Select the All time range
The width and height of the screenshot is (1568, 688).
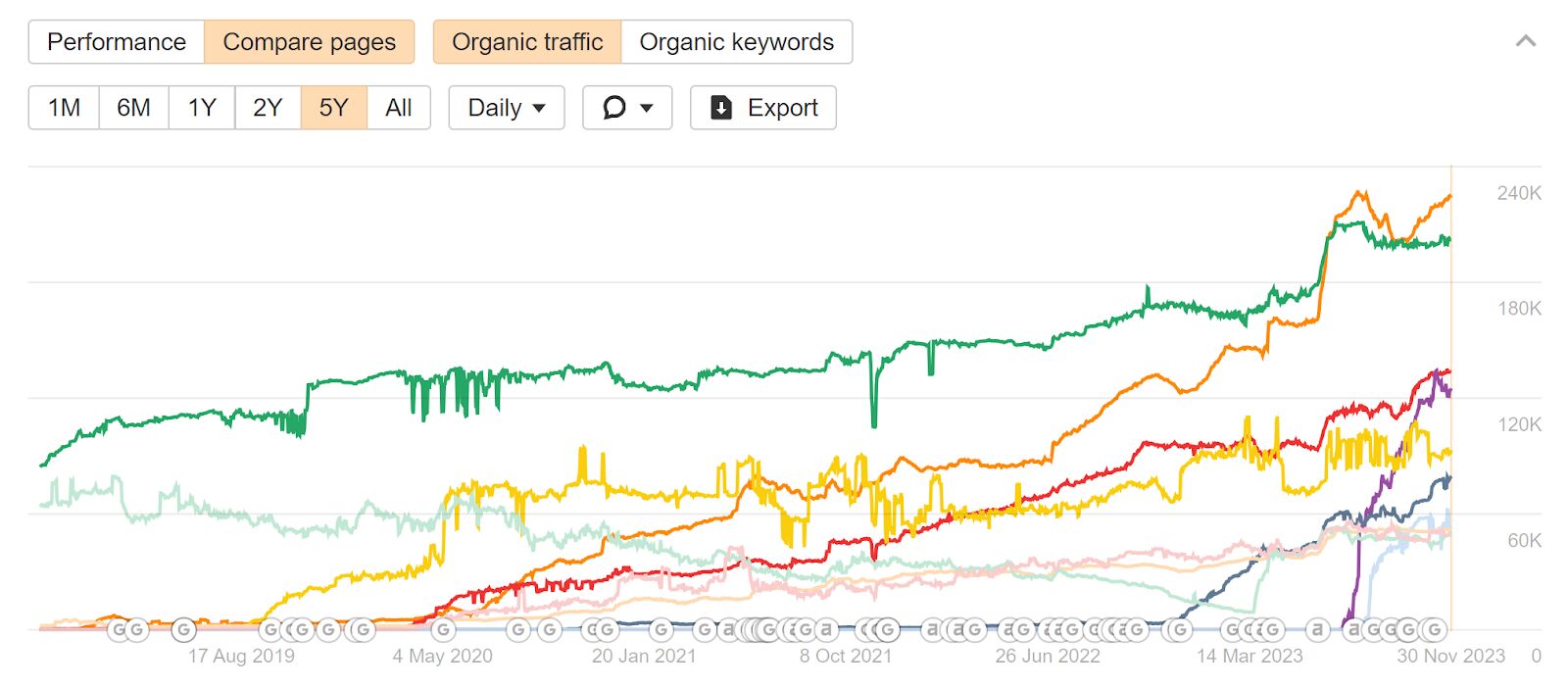coord(398,108)
